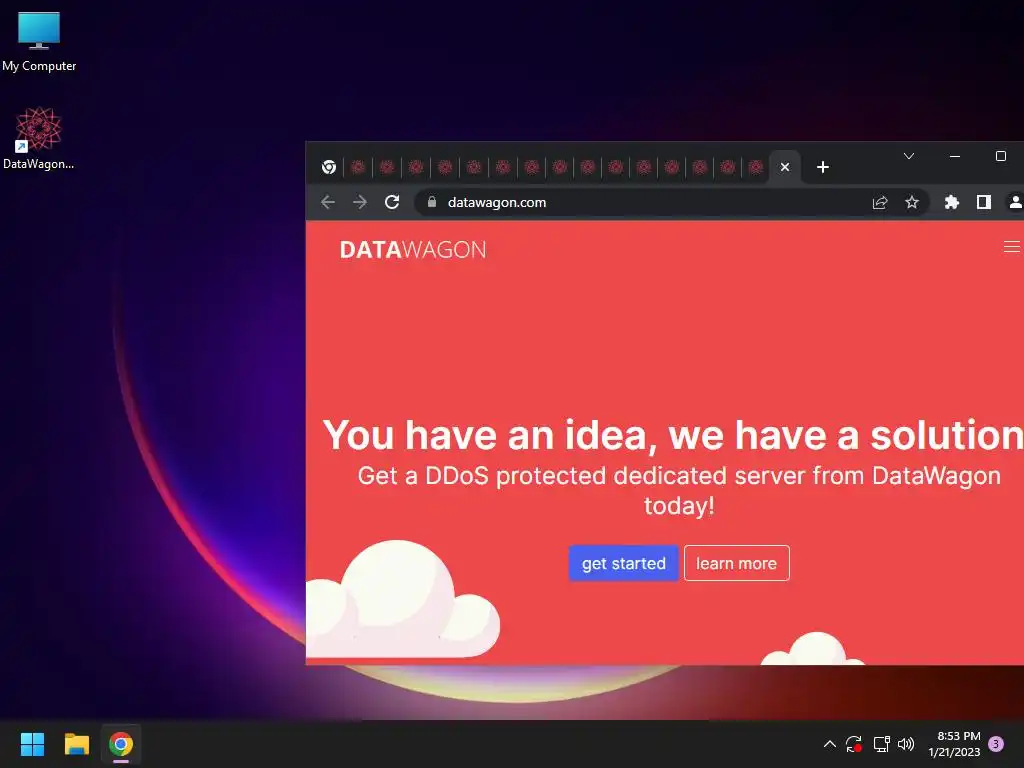Screen dimensions: 1024x768
Task: Maximize the Chrome window
Action: tap(1000, 156)
